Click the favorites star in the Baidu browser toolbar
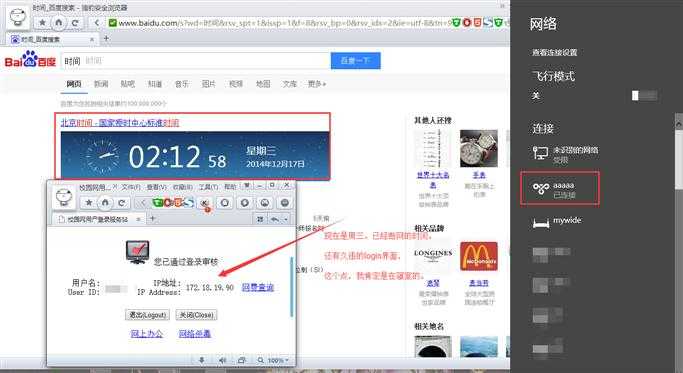The height and width of the screenshot is (373, 683). click(42, 22)
